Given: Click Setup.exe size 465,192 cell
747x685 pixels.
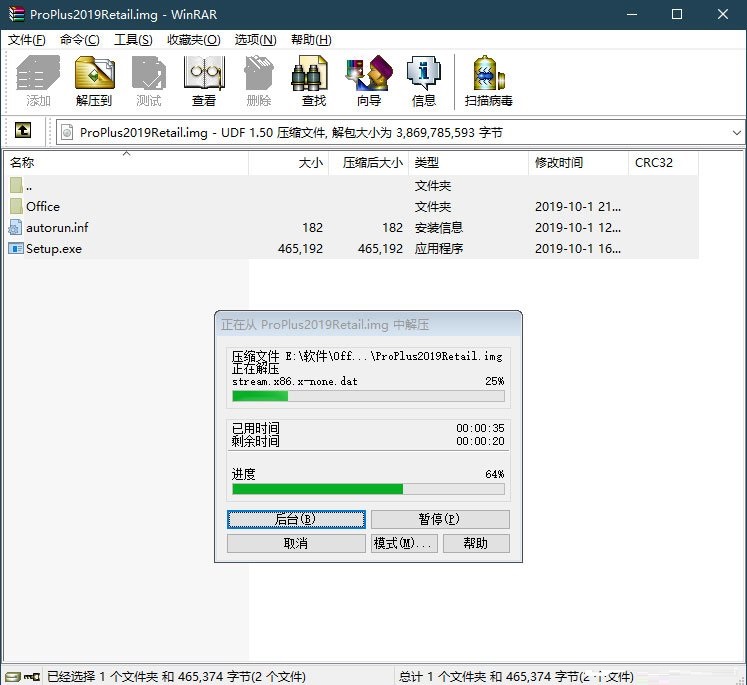Looking at the screenshot, I should (x=300, y=249).
